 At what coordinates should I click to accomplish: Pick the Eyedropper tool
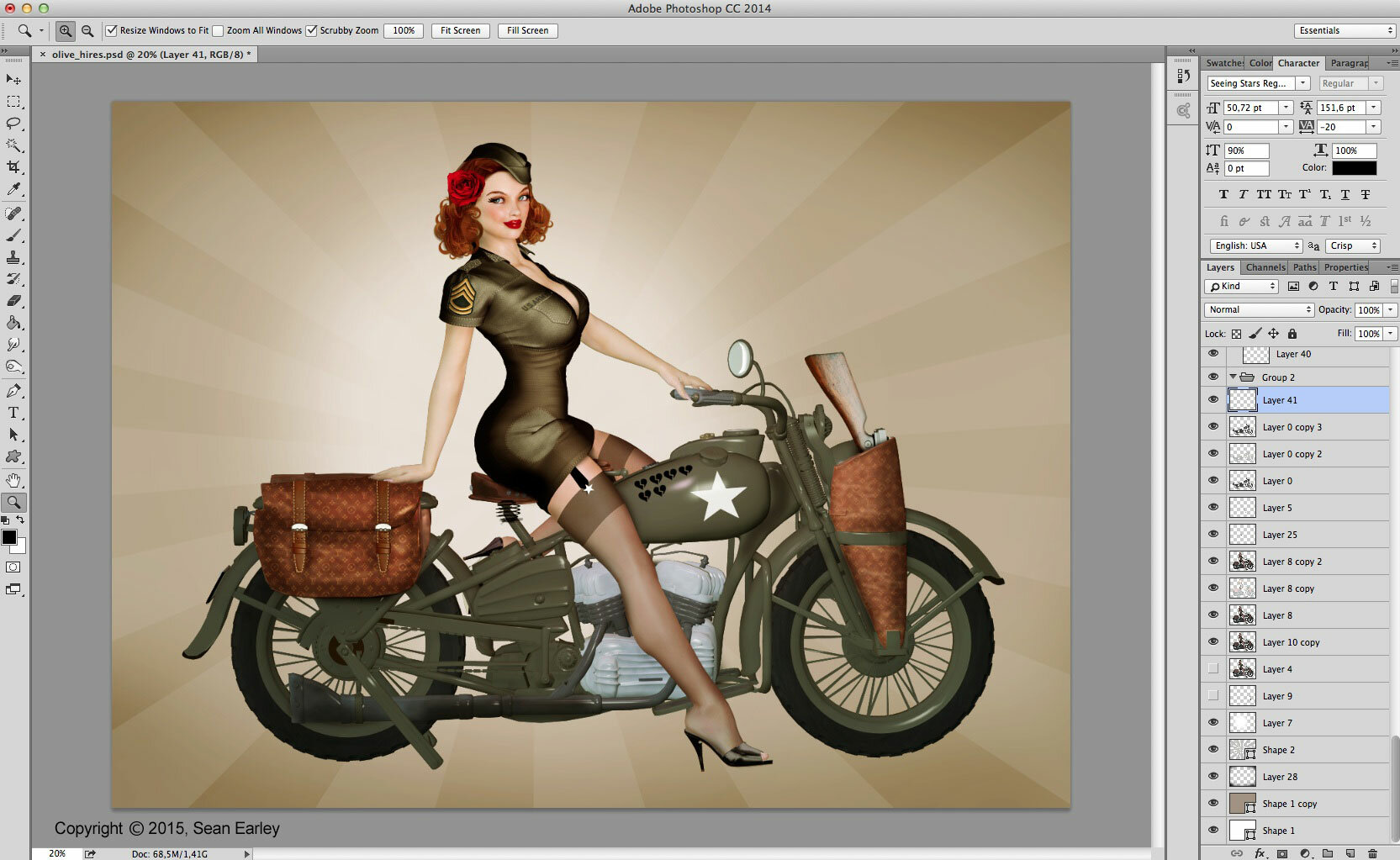click(13, 190)
